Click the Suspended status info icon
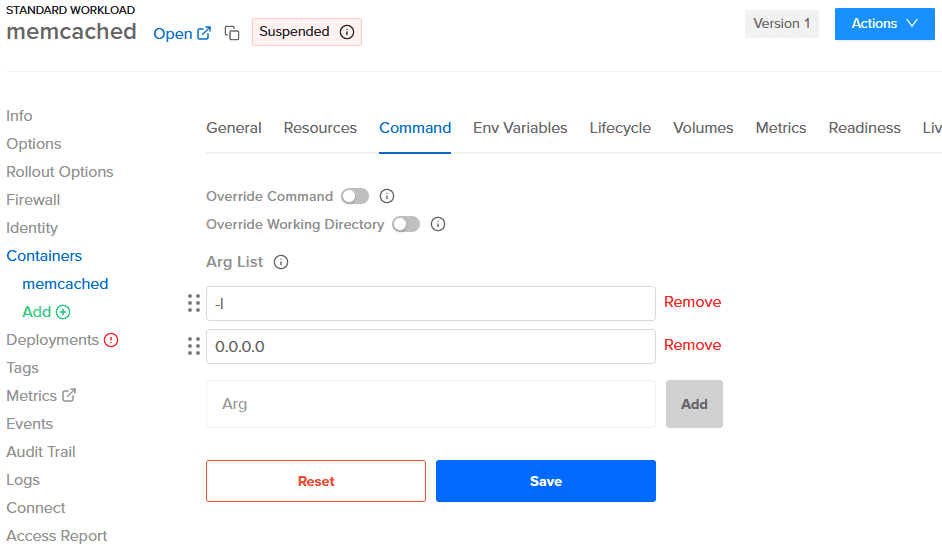This screenshot has width=942, height=548. tap(347, 32)
